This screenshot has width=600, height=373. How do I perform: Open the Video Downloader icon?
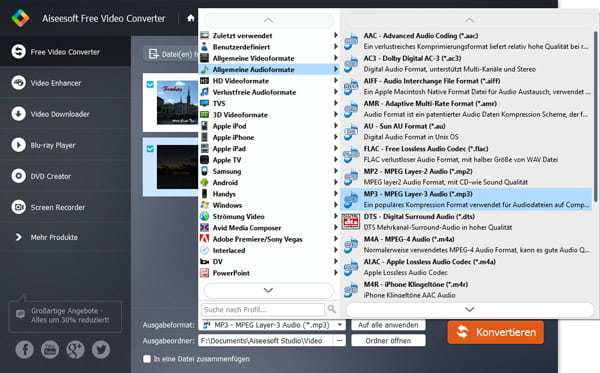click(18, 114)
